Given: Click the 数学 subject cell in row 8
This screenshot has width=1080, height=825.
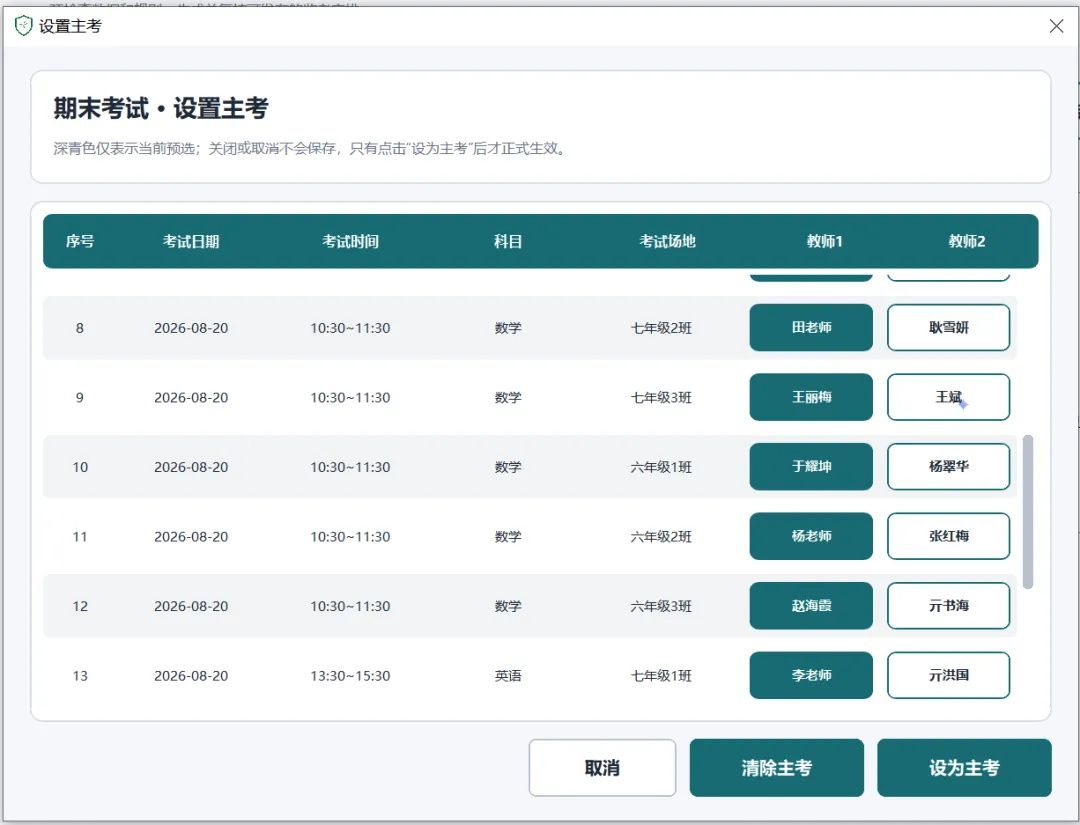Looking at the screenshot, I should pos(508,328).
